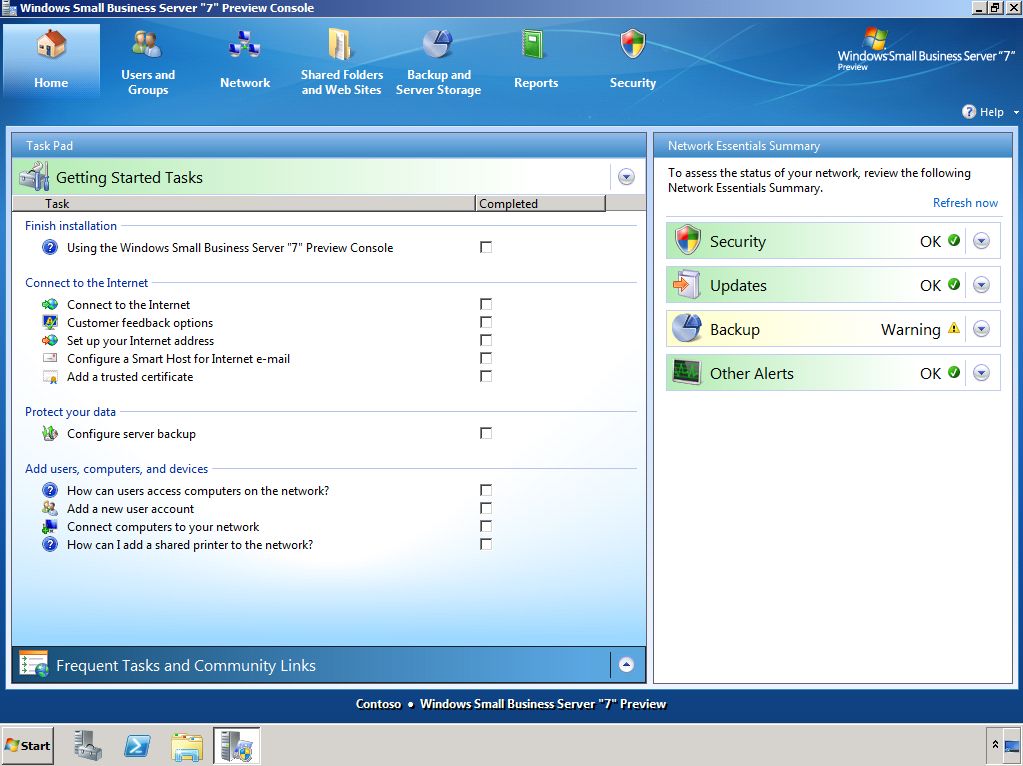Open Add a trusted certificate task
The width and height of the screenshot is (1023, 766).
pos(130,377)
